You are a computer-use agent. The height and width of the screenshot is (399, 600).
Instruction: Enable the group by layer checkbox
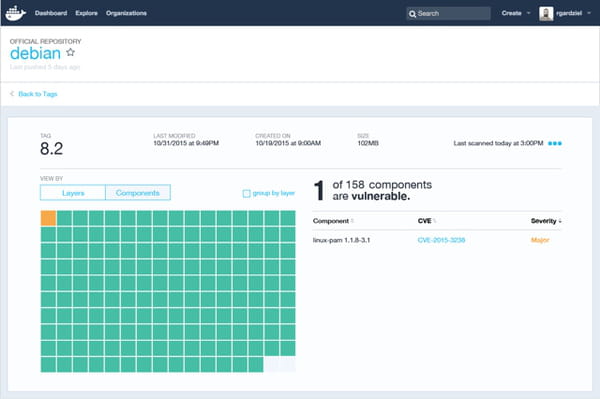(x=246, y=194)
